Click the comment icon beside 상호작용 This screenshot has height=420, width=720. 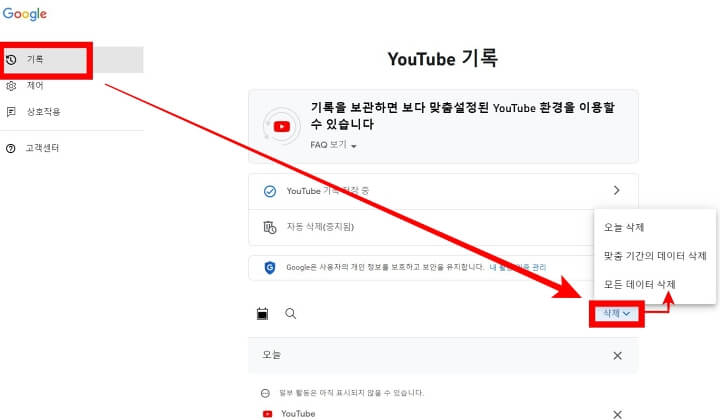click(x=11, y=112)
